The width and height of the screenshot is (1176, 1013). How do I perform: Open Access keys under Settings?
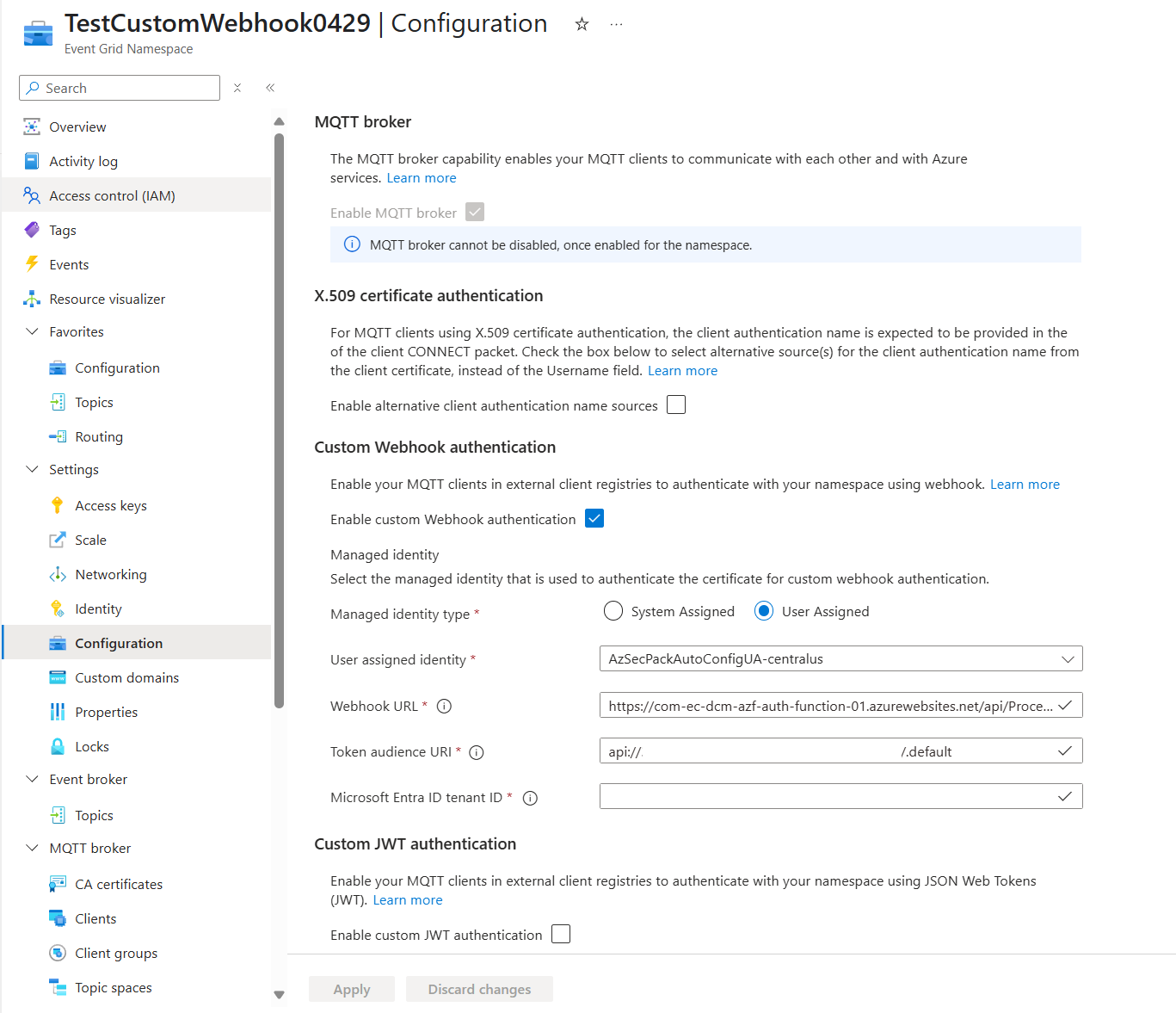[x=111, y=505]
